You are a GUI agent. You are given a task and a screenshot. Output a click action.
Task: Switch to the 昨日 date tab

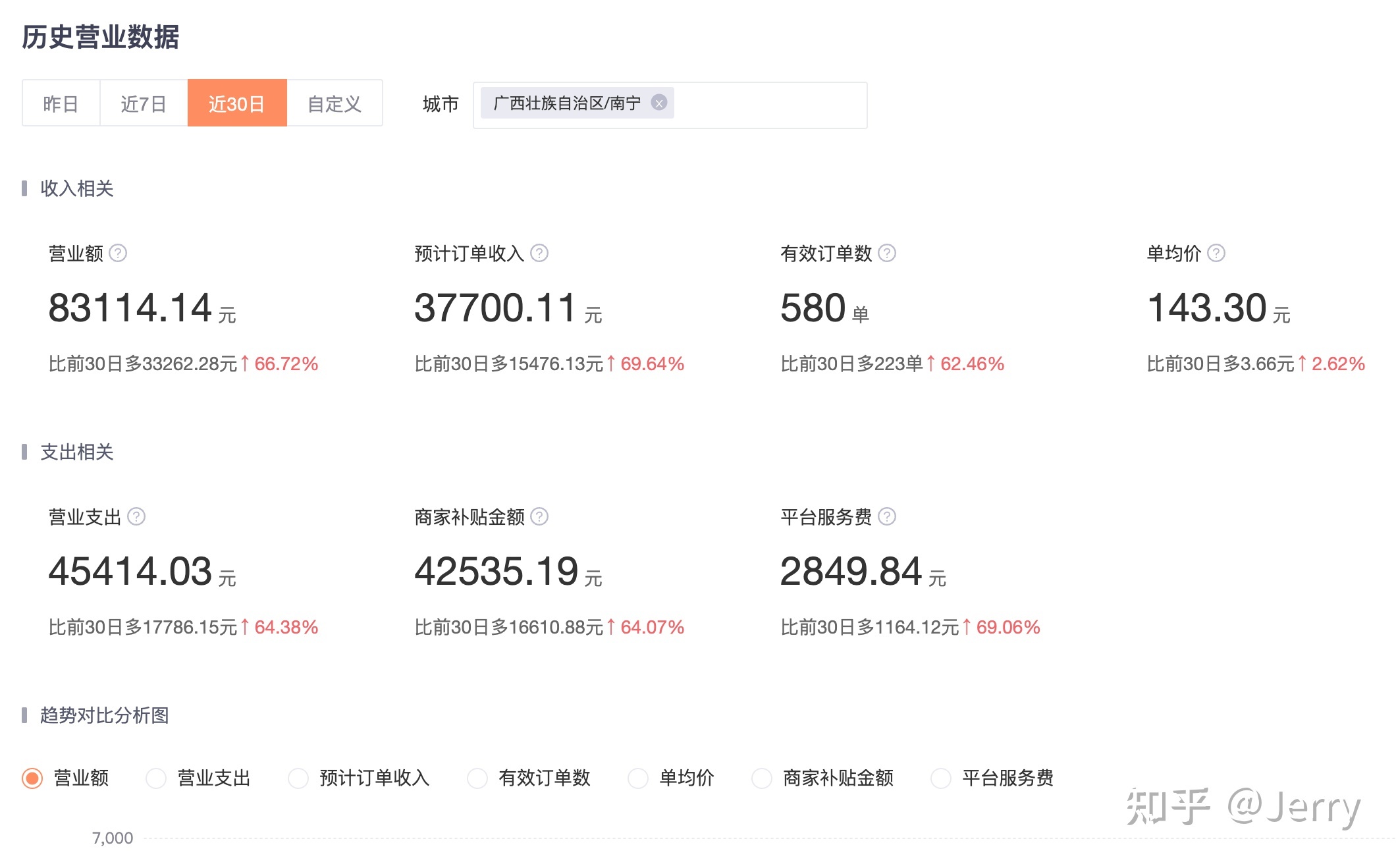tap(61, 103)
